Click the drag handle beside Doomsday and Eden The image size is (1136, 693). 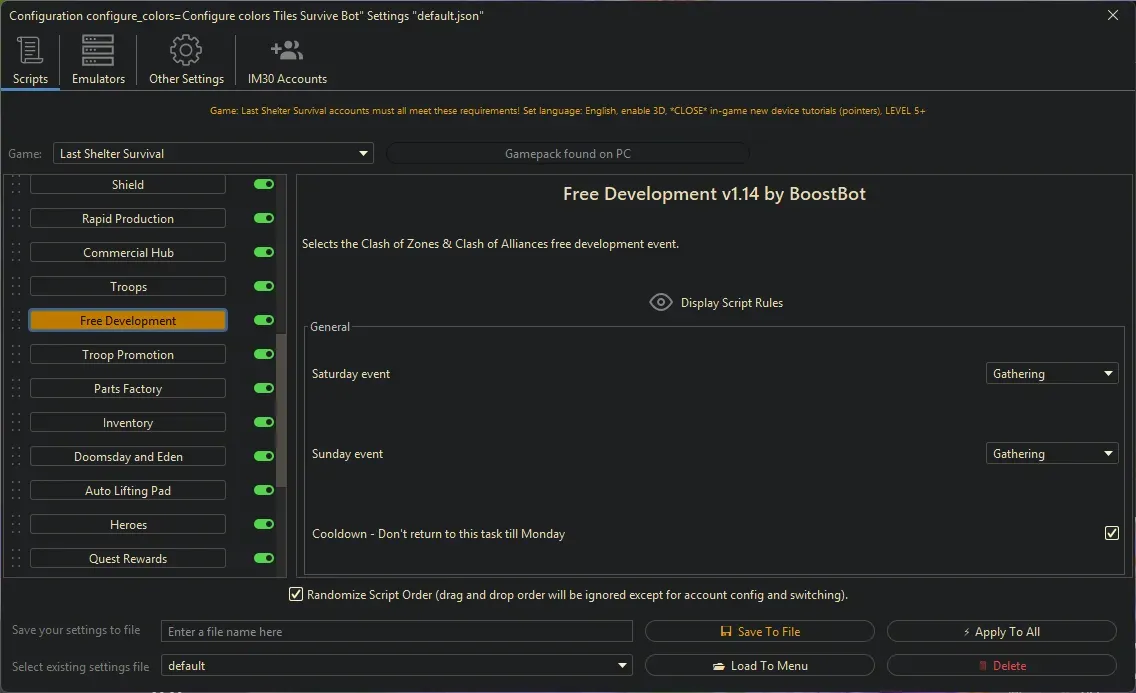point(16,457)
